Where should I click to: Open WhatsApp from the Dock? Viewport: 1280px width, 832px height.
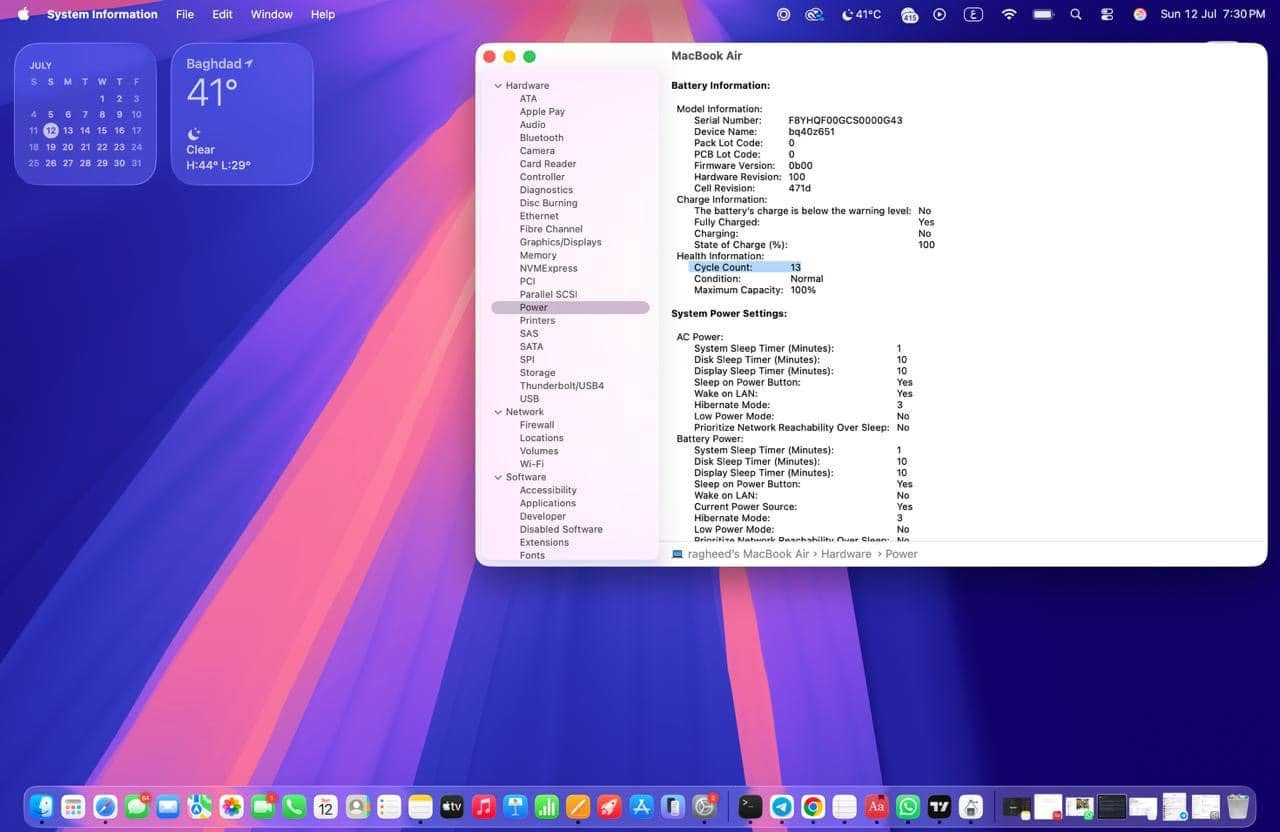click(x=908, y=806)
